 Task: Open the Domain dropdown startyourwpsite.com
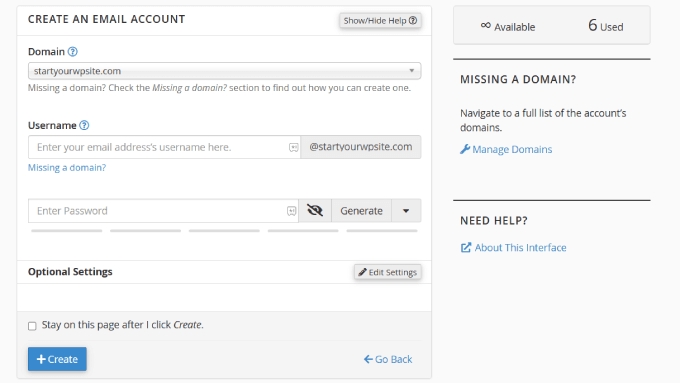[224, 71]
